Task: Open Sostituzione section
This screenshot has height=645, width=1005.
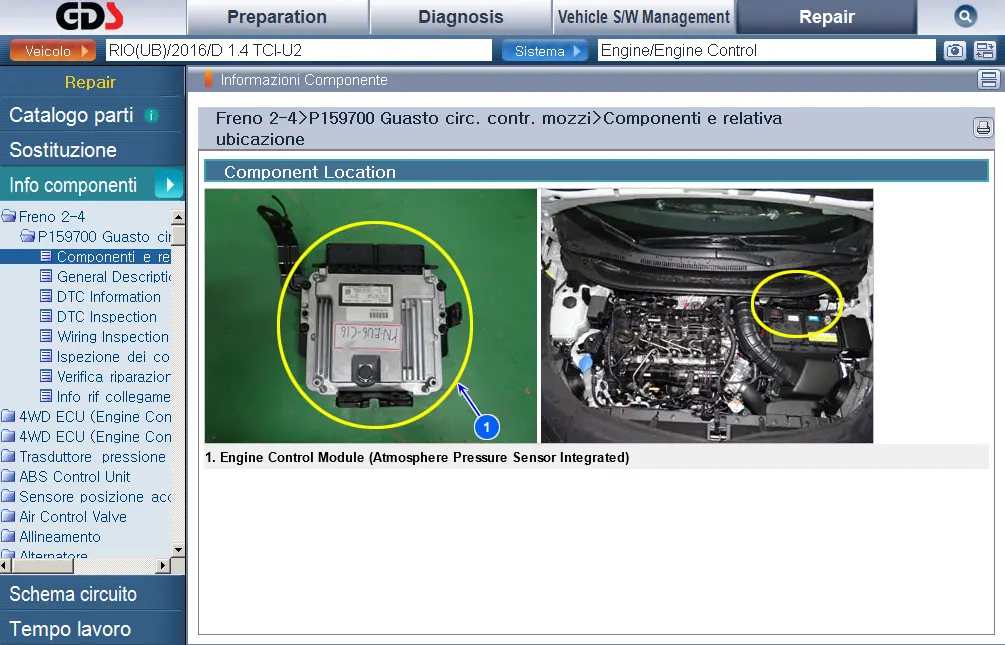Action: (x=63, y=150)
